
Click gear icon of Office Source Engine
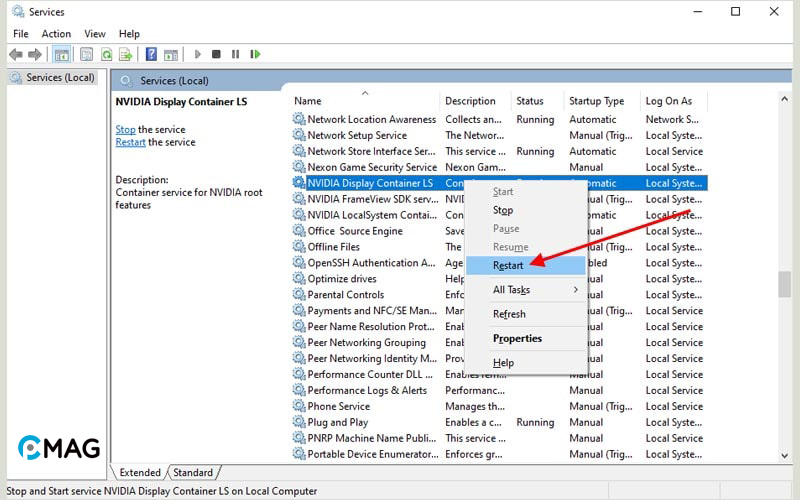coord(299,231)
